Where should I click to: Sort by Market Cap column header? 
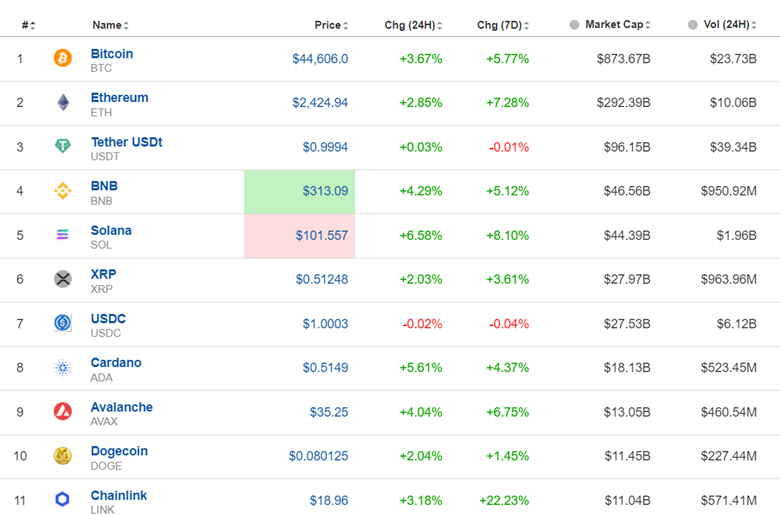(x=617, y=24)
